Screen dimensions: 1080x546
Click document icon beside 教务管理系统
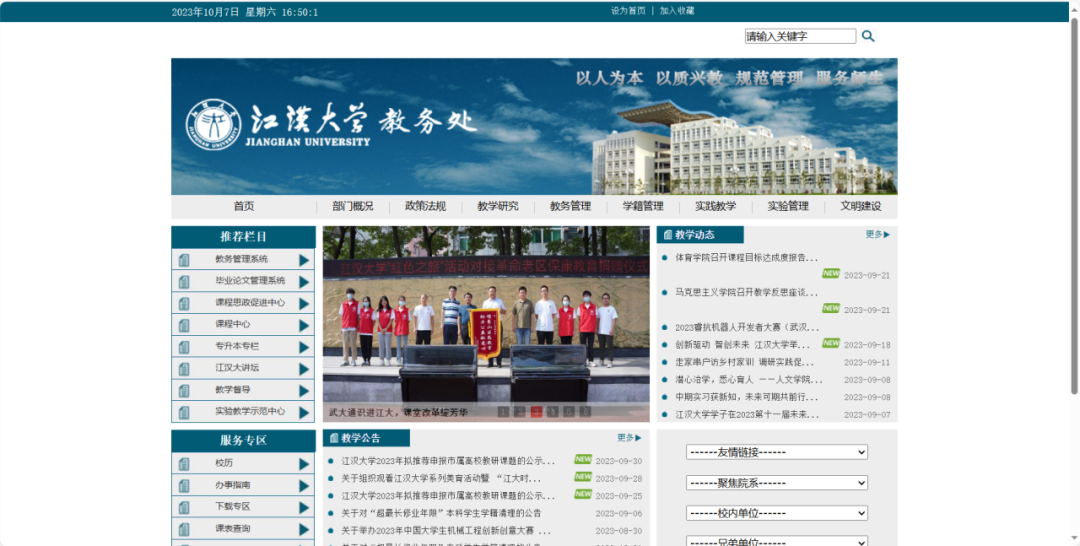coord(184,260)
